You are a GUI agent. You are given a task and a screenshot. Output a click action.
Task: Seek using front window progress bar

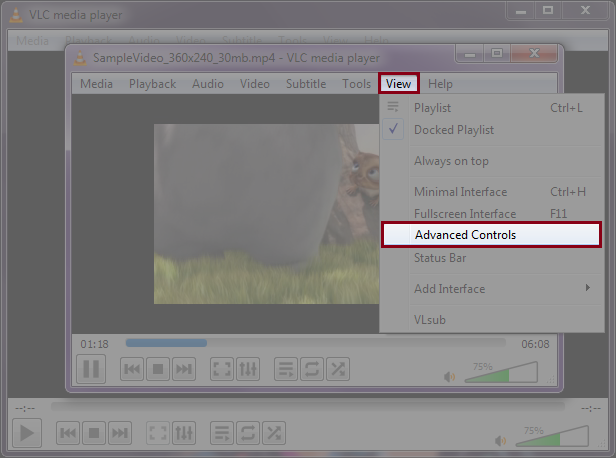pyautogui.click(x=316, y=343)
